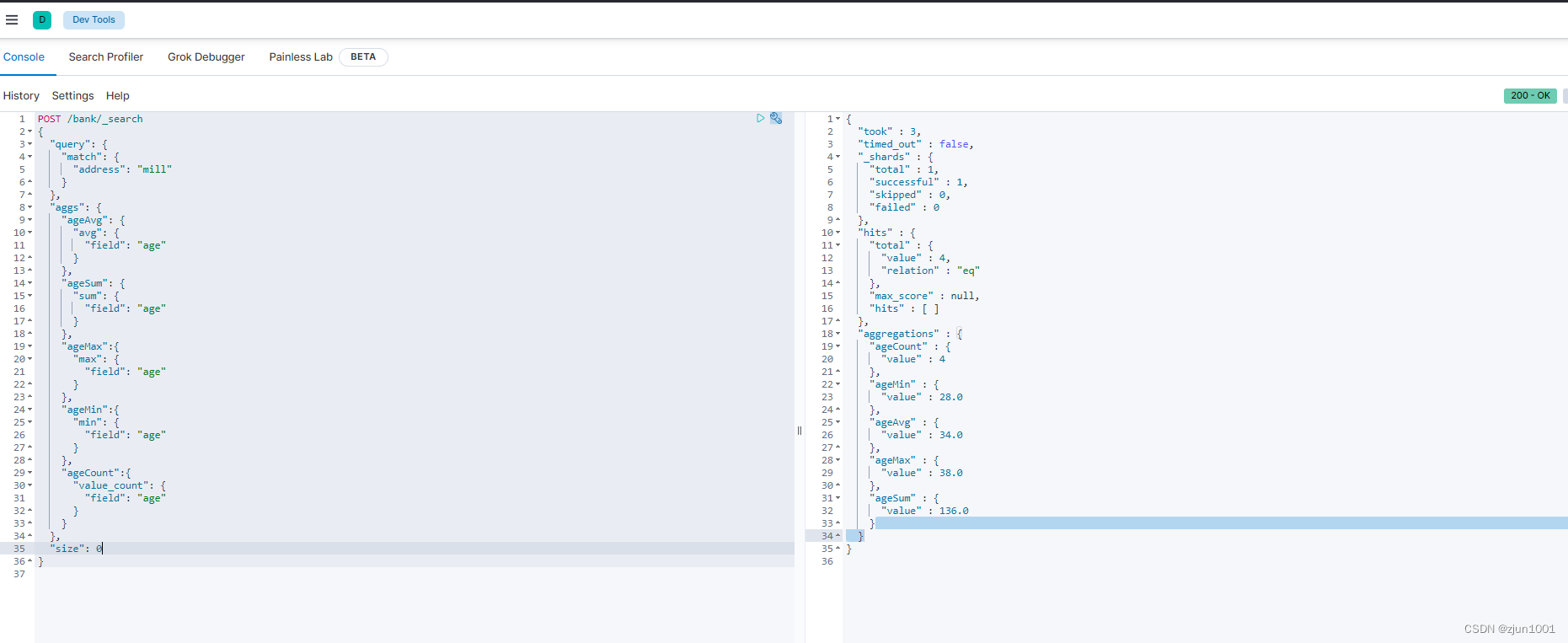Collapse the ageAvg block at line 9
The height and width of the screenshot is (643, 1568).
pos(30,220)
